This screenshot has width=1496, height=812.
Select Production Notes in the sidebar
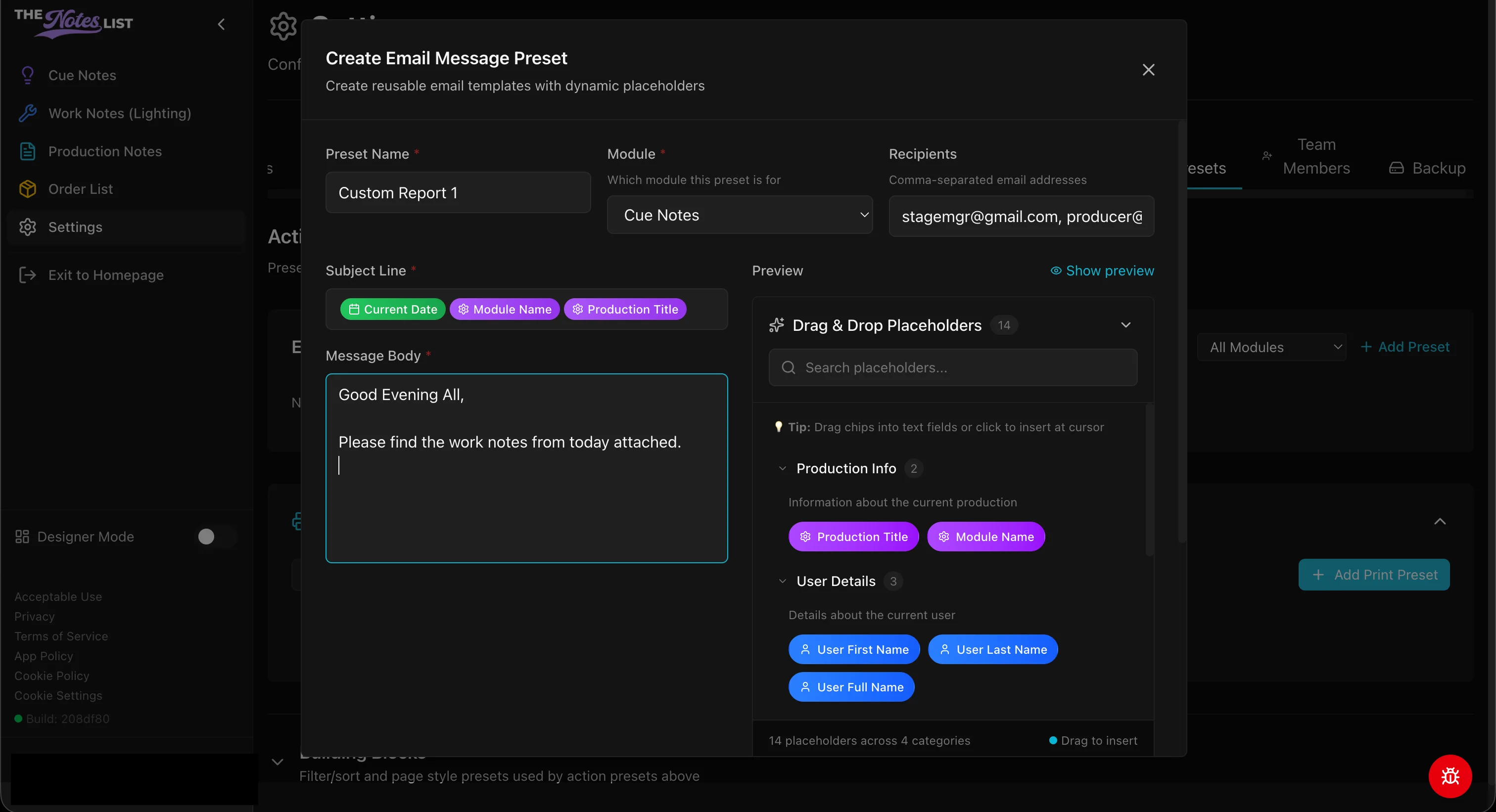126,151
